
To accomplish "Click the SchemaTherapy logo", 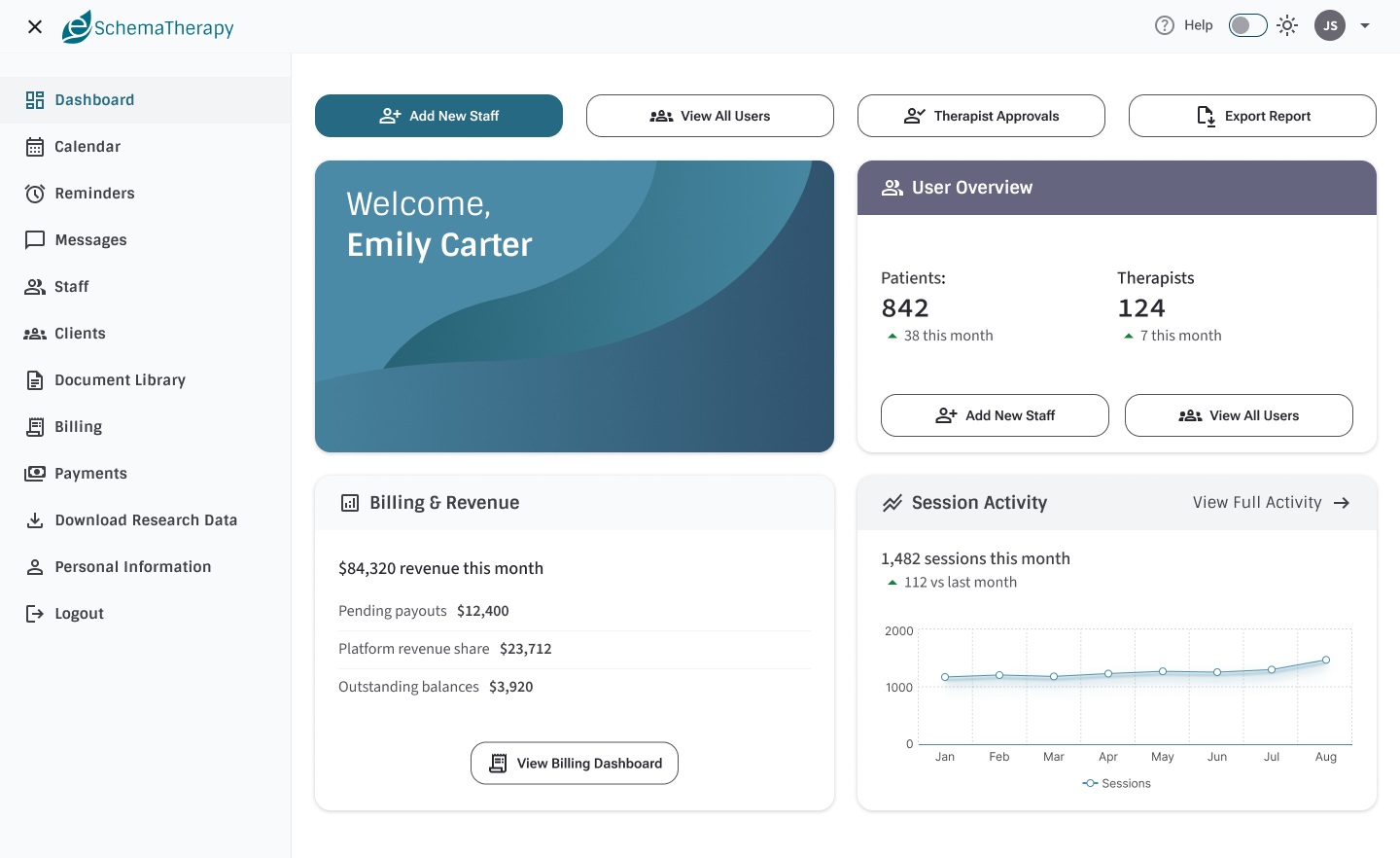I will [148, 26].
